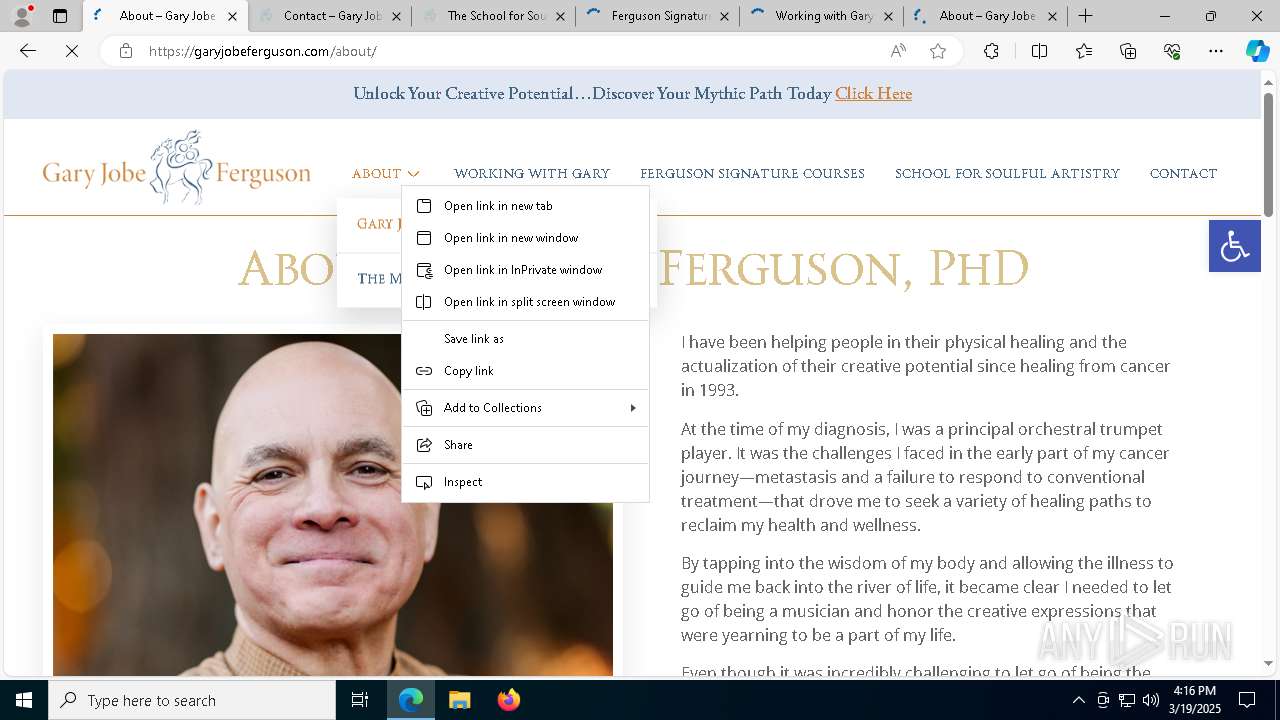Close the Contact – Gary Jobe tab
Screen dimensions: 1280x720
coord(396,16)
